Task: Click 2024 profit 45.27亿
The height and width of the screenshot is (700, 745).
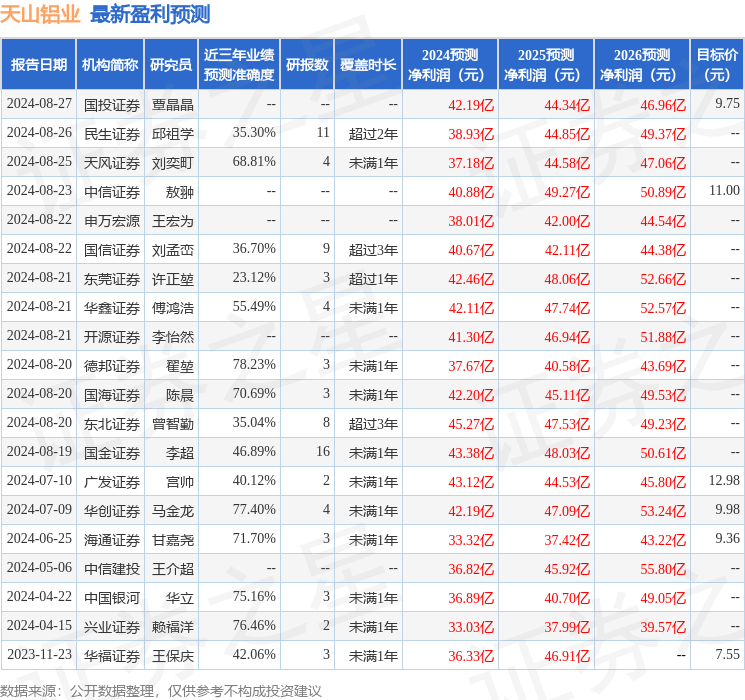Action: [x=471, y=424]
